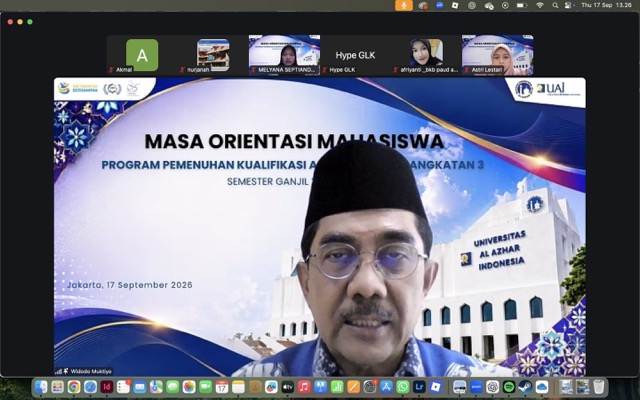Open Apple TV from the dock
640x400 pixels.
(x=288, y=387)
